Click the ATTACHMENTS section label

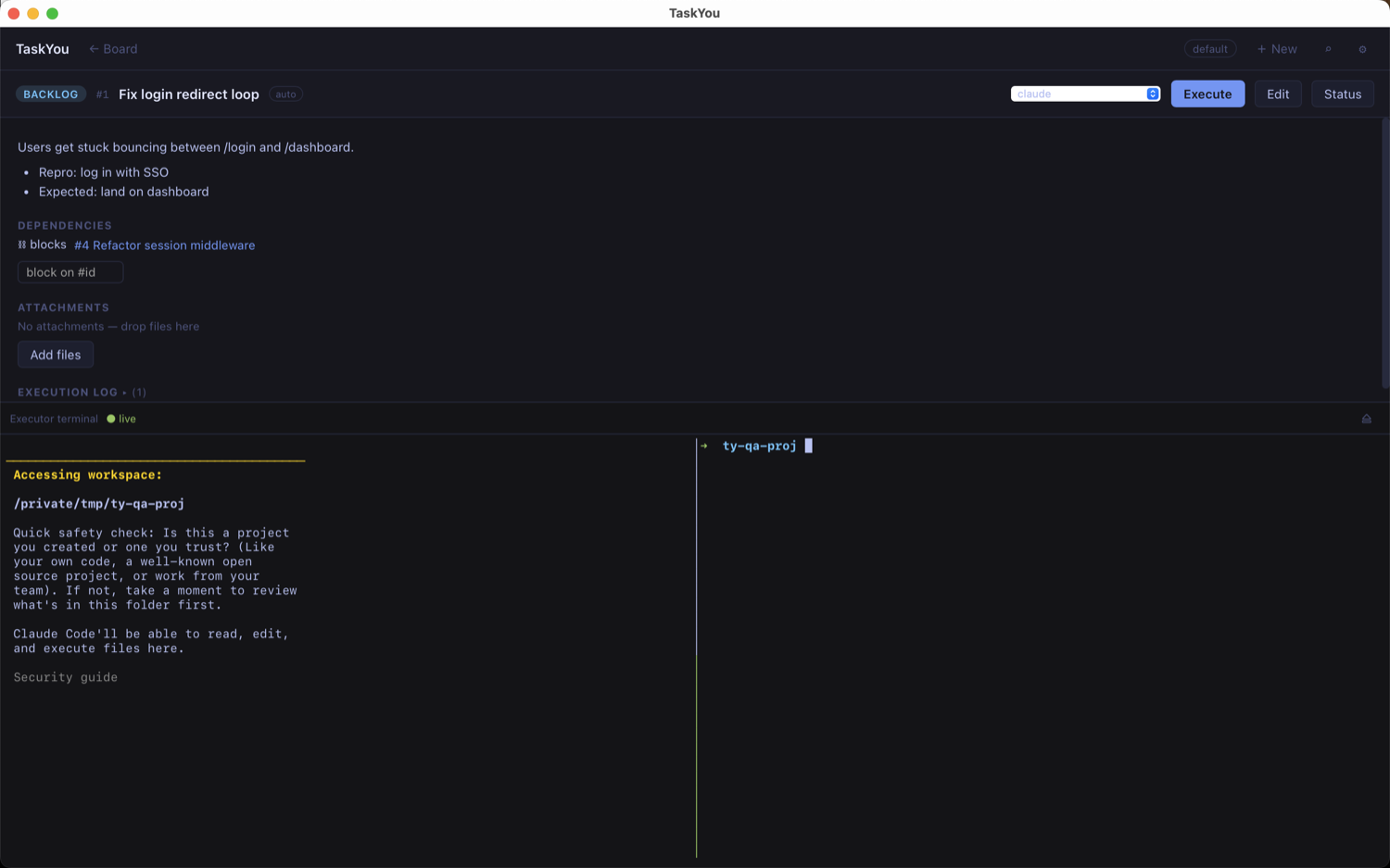click(x=63, y=308)
